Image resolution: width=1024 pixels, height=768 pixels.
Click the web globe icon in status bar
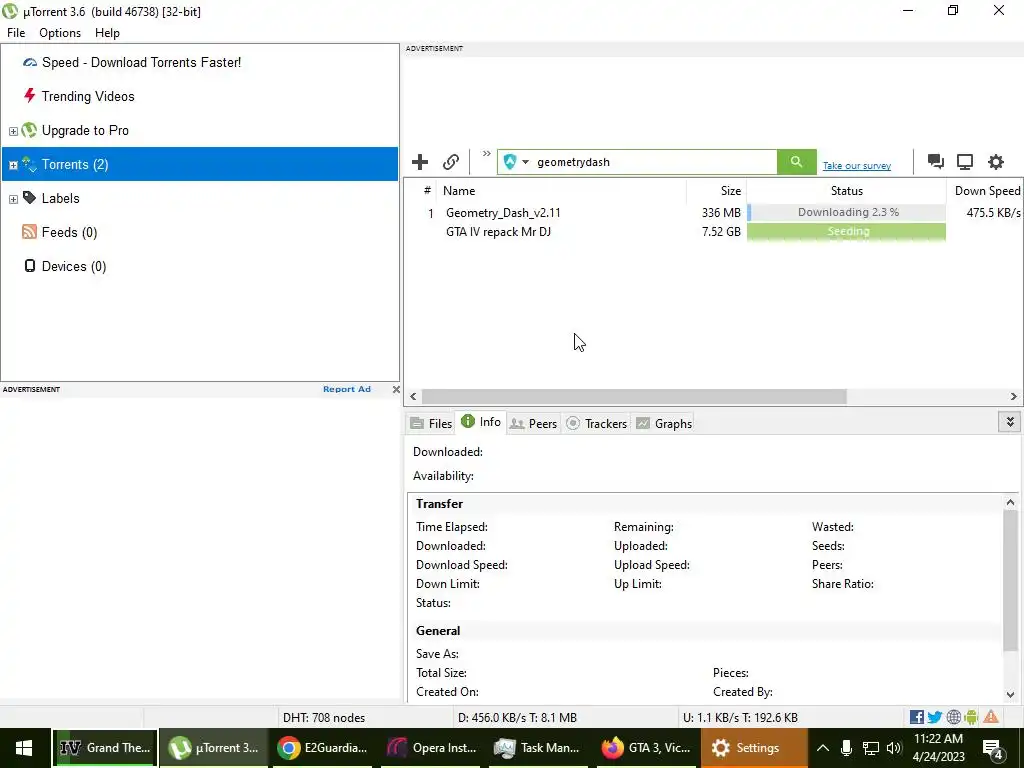(x=953, y=717)
